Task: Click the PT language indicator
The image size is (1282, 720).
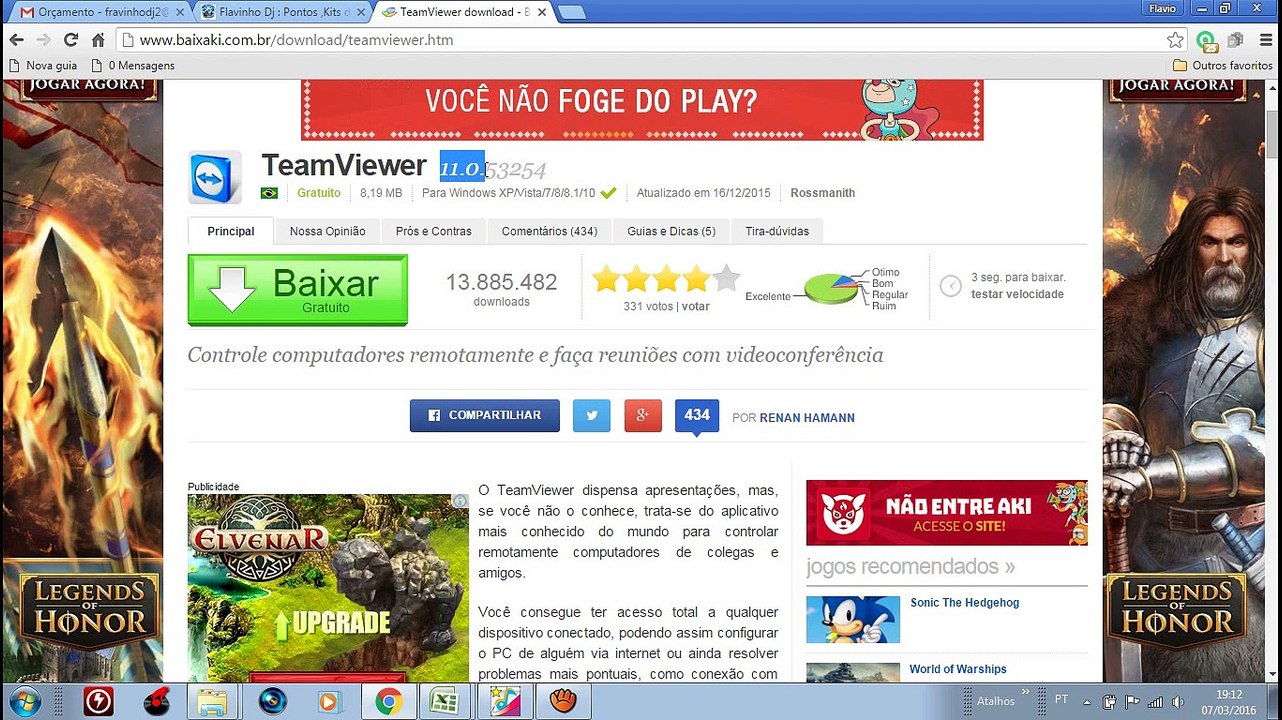Action: click(x=1061, y=700)
